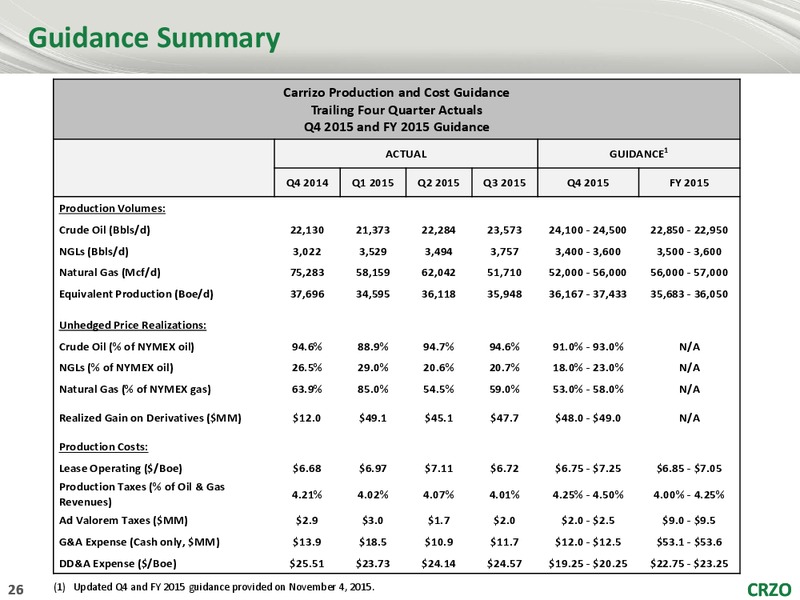Viewport: 800px width, 600px height.
Task: Click the crude oil value 22,284
Action: pyautogui.click(x=438, y=230)
